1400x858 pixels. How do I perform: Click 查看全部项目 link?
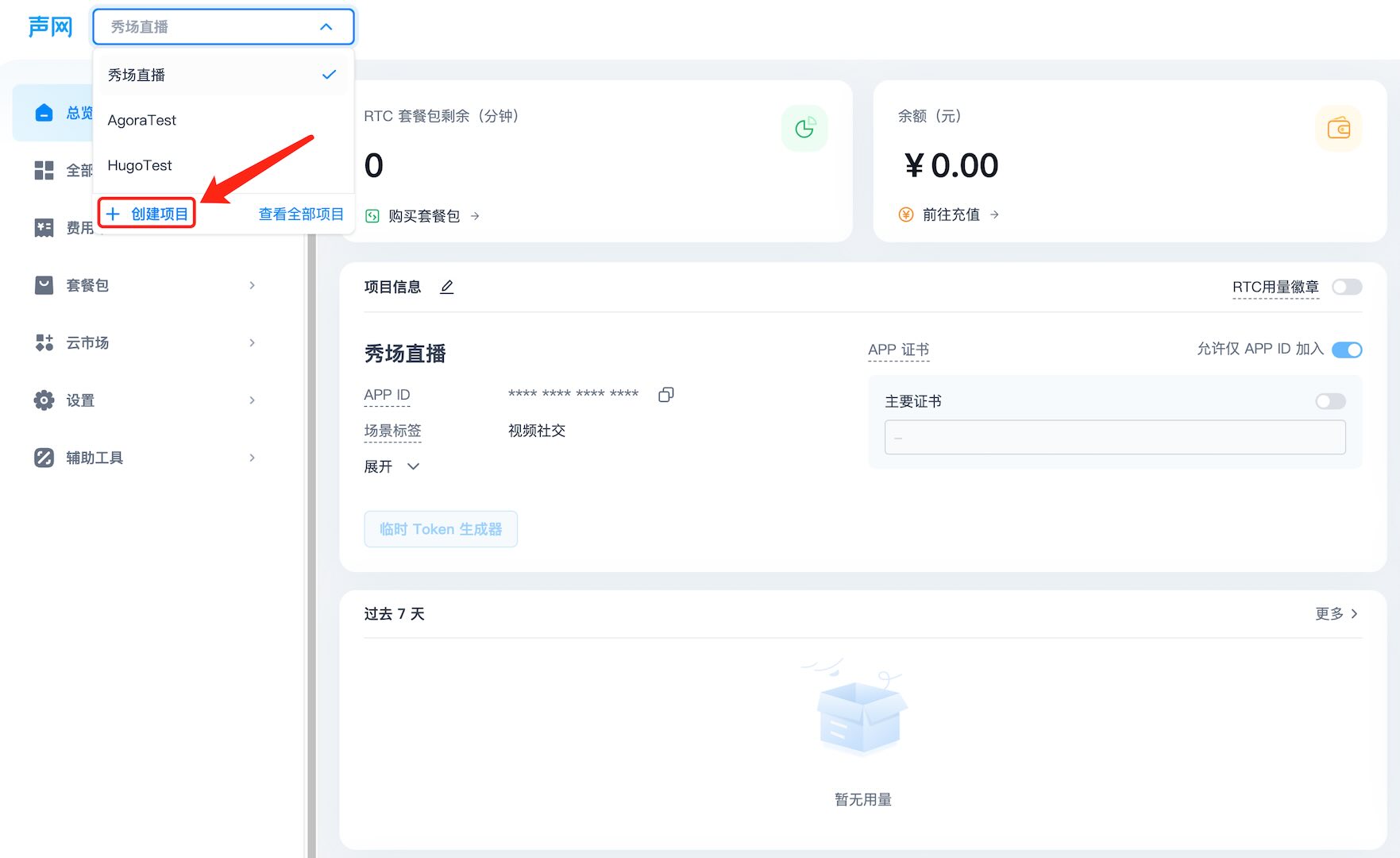pos(301,214)
